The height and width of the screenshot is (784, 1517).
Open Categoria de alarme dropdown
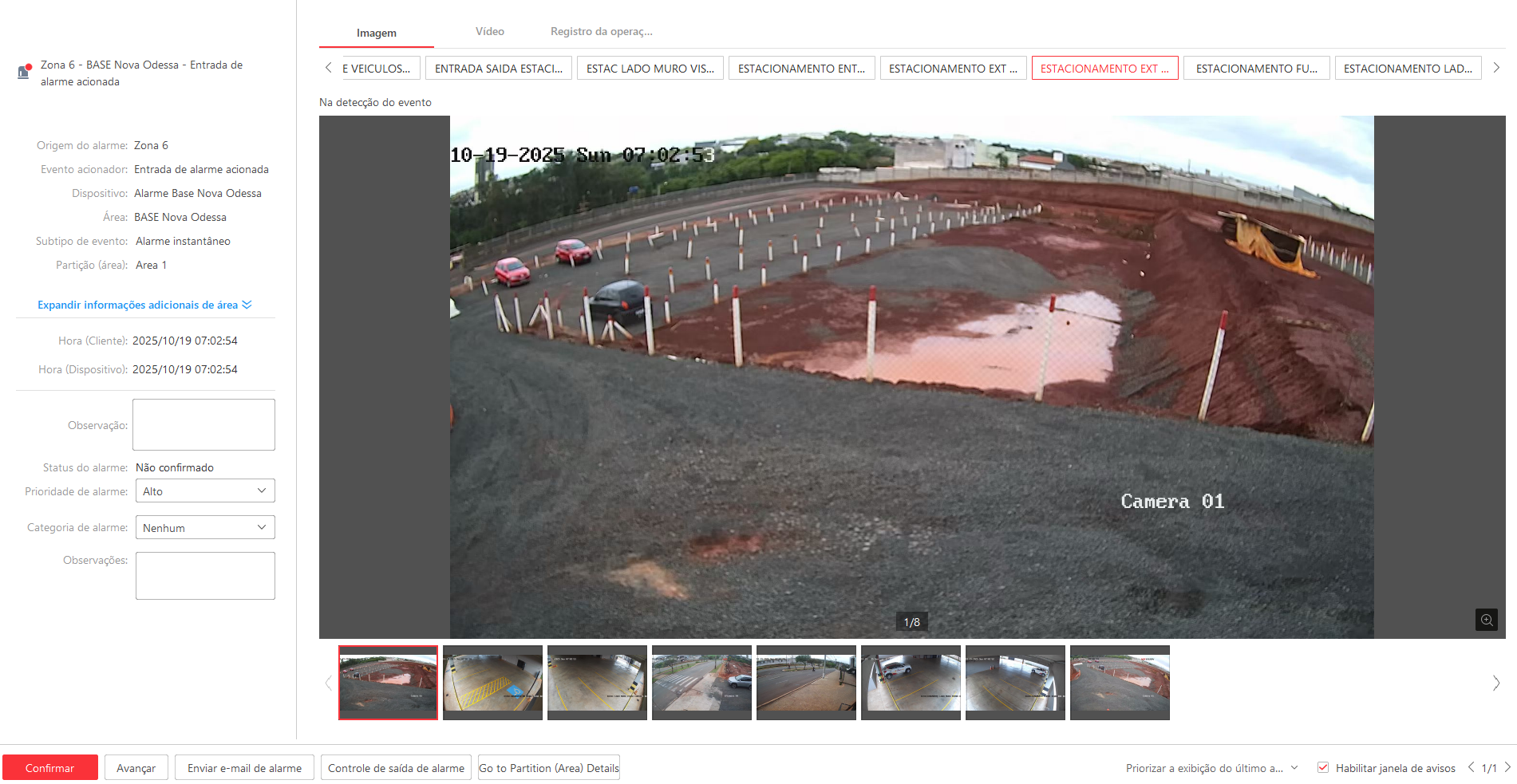(205, 528)
